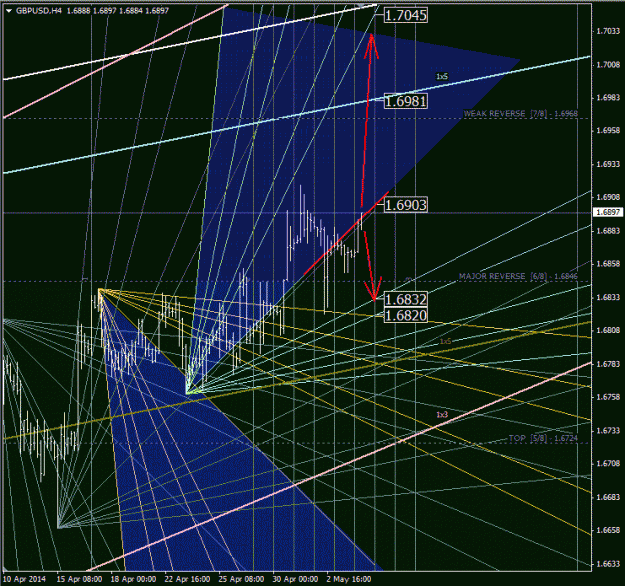Click the 1.6958 price scale value

tap(608, 130)
